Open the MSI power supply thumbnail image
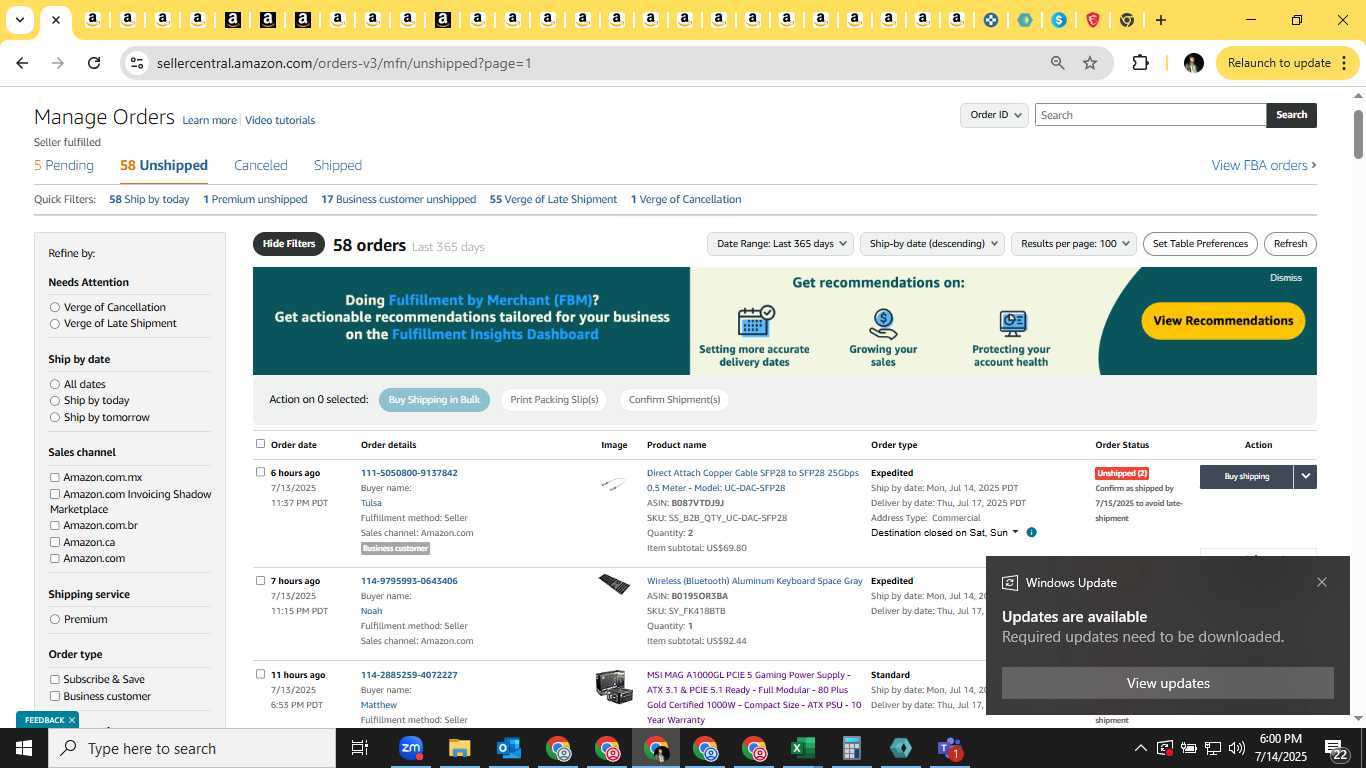1366x768 pixels. tap(613, 686)
